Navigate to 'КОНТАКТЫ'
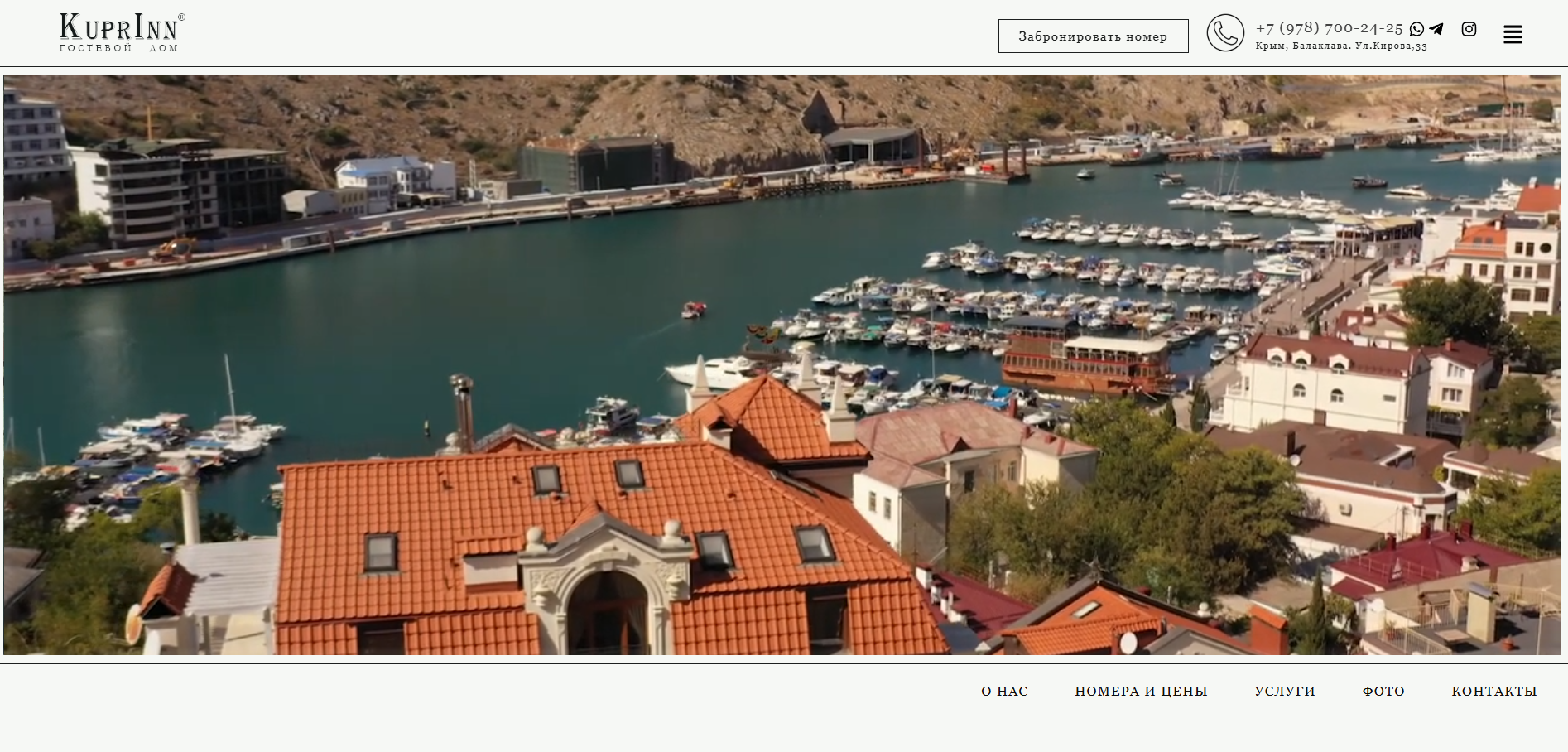The height and width of the screenshot is (752, 1568). click(x=1493, y=691)
